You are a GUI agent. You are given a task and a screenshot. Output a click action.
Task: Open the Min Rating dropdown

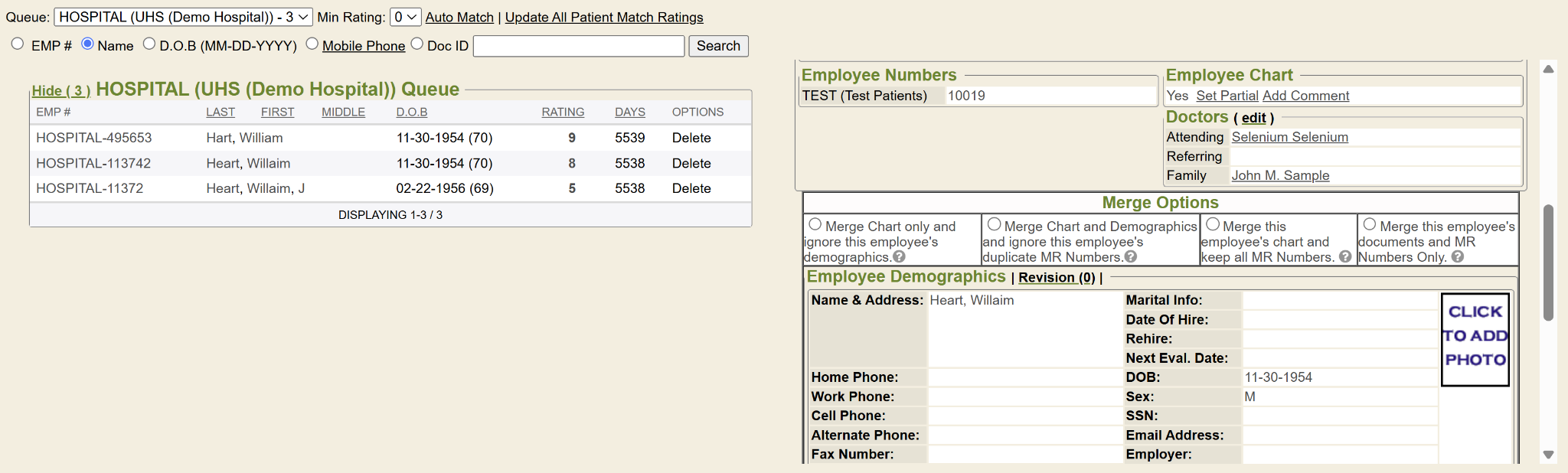405,17
